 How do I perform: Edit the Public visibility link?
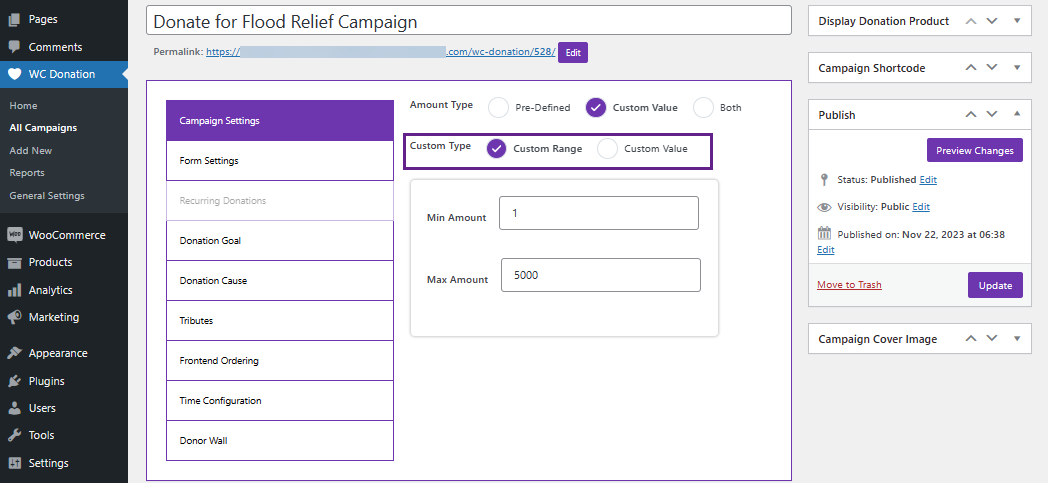(x=921, y=207)
